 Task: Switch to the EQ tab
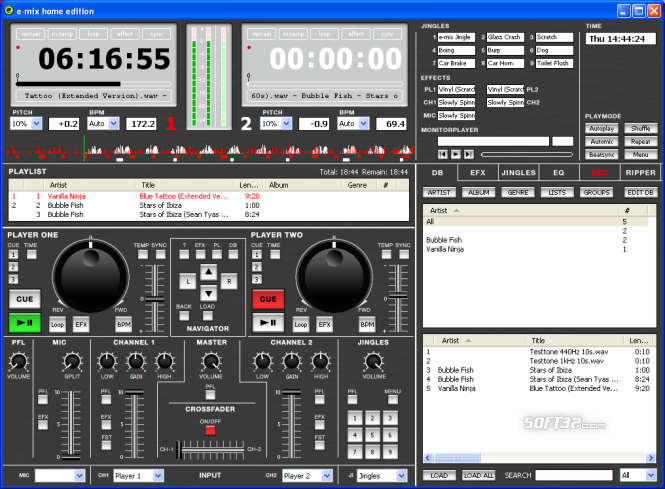pyautogui.click(x=559, y=173)
